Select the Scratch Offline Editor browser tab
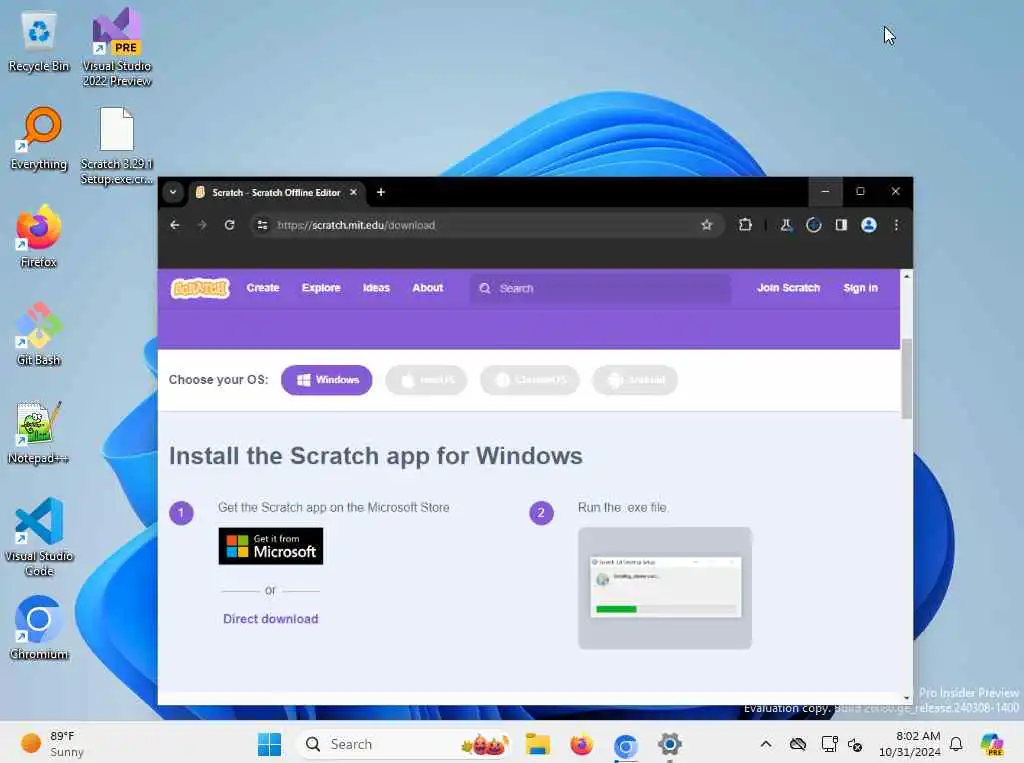The image size is (1024, 763). (x=276, y=193)
